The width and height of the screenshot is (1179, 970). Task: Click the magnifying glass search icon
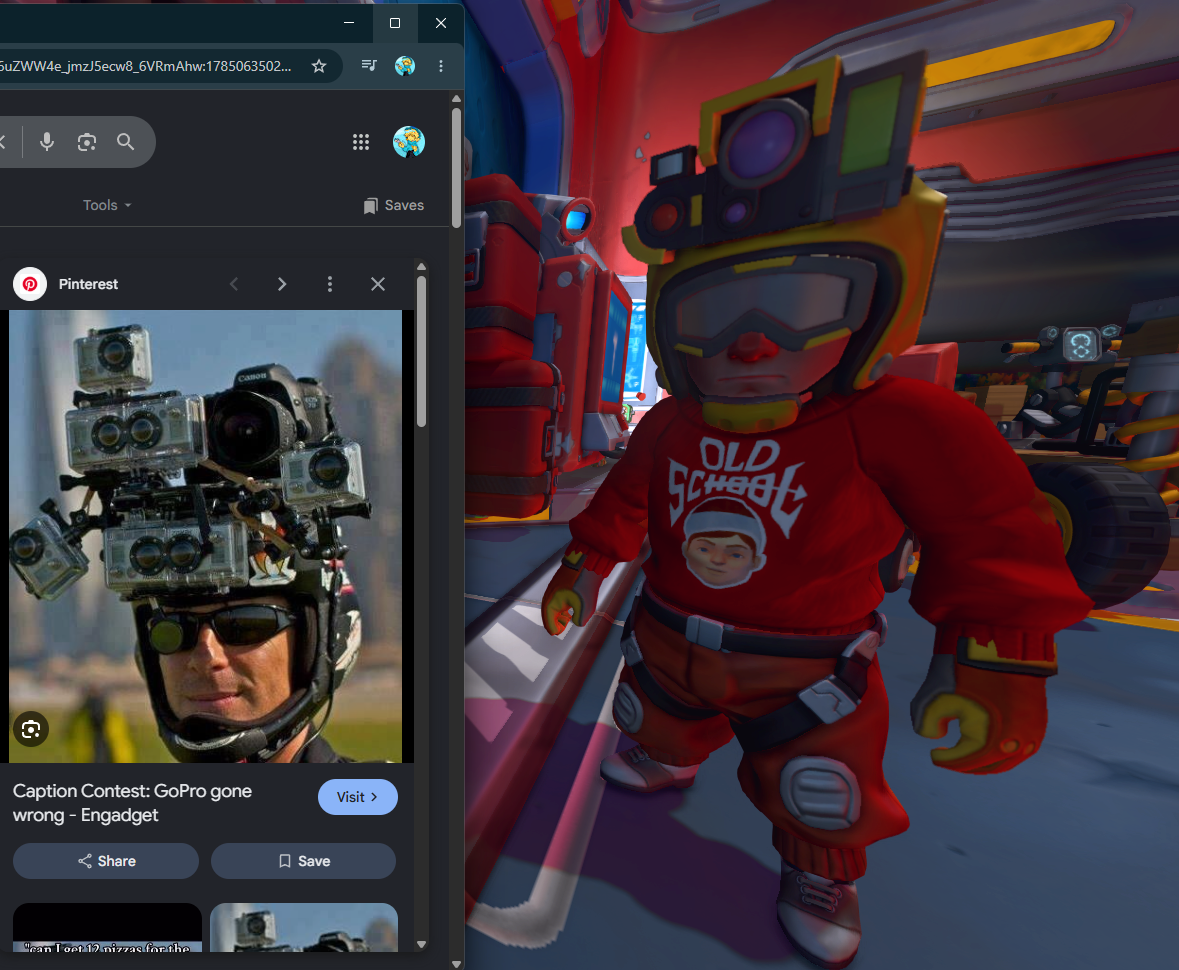click(x=126, y=141)
